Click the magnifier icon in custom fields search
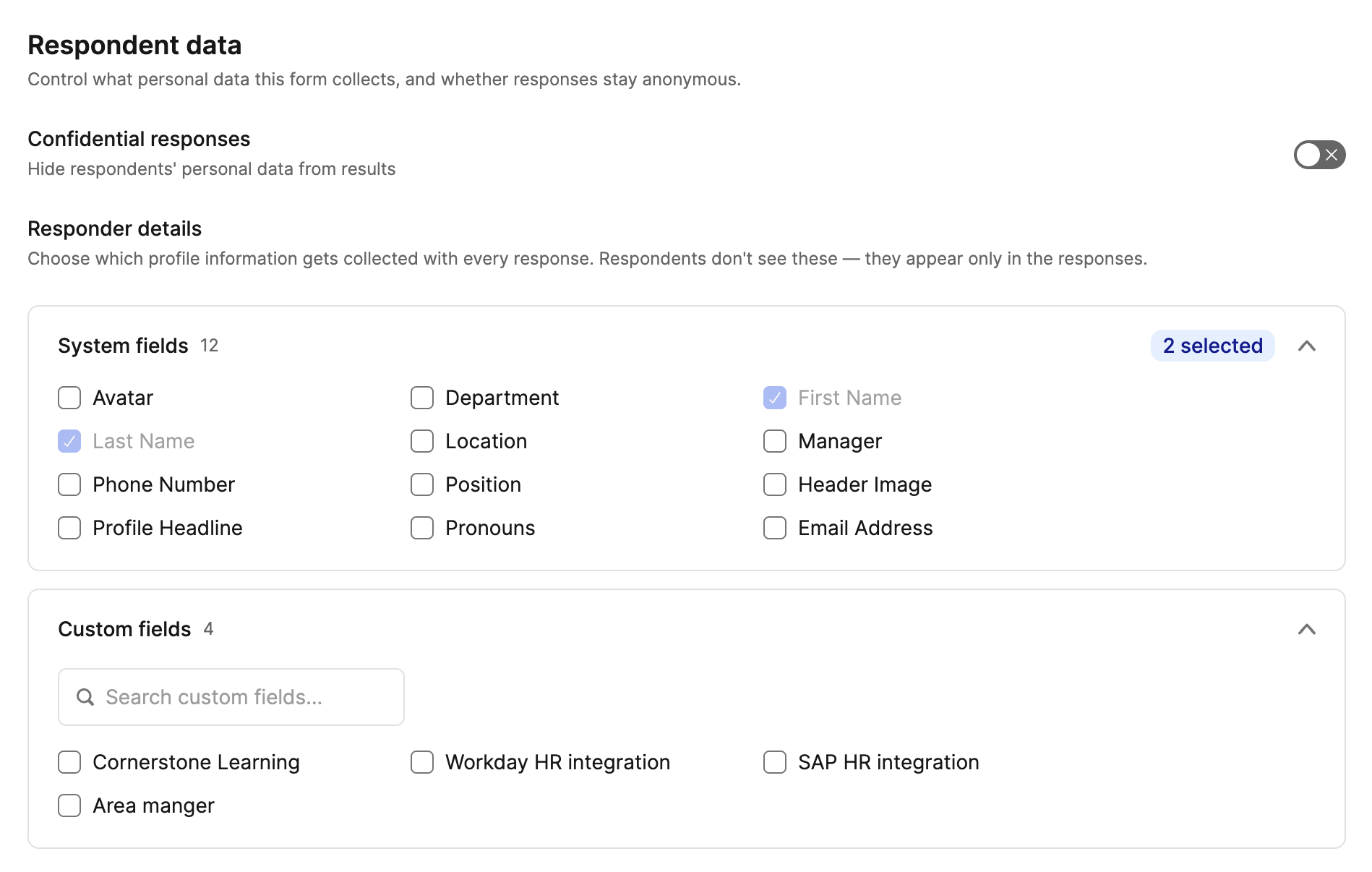Viewport: 1372px width, 872px height. coord(85,697)
